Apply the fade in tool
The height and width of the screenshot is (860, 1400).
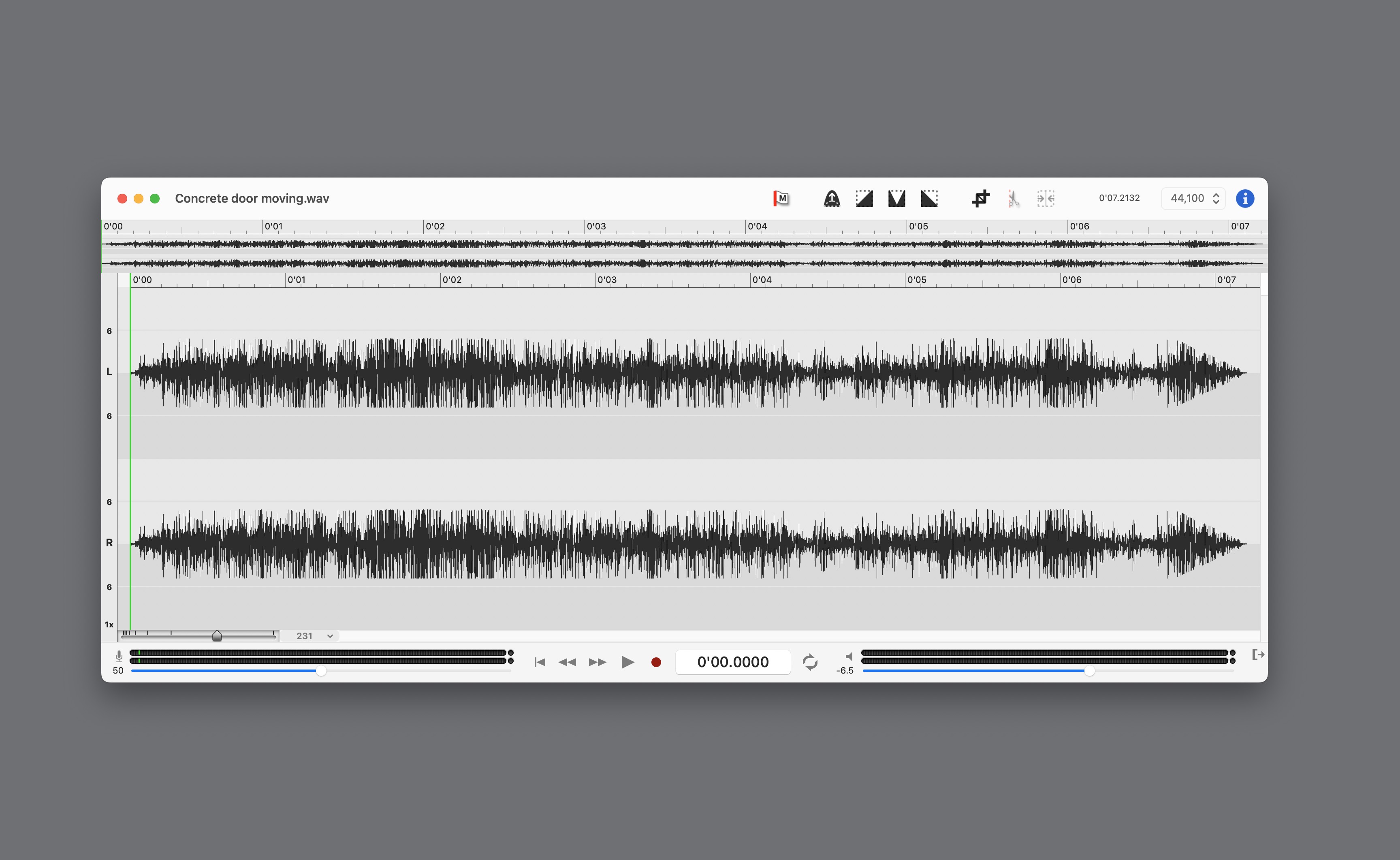(x=864, y=199)
